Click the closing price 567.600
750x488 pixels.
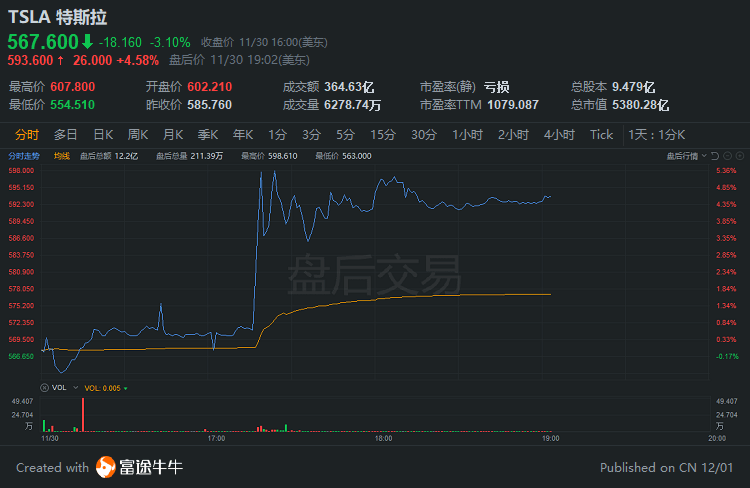43,42
